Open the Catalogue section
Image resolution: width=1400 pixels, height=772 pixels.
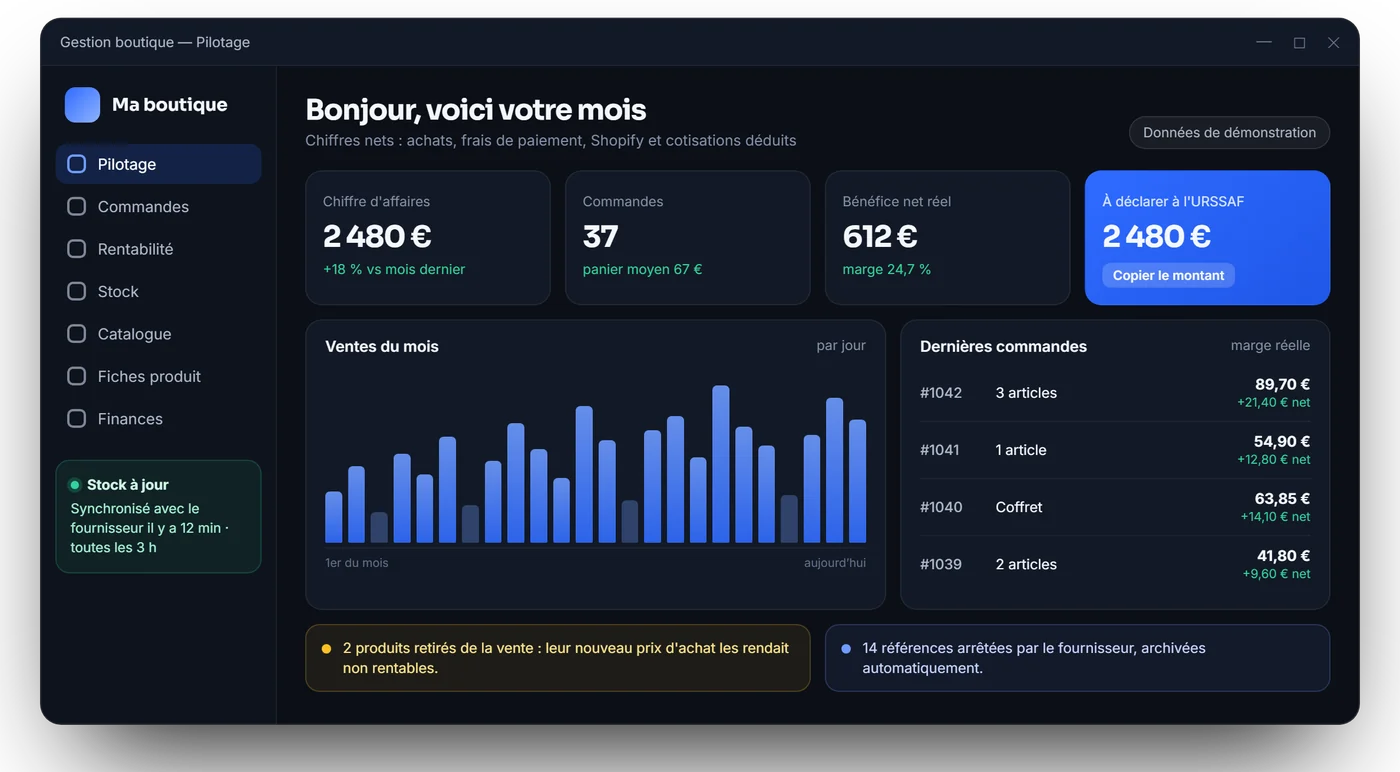tap(158, 334)
